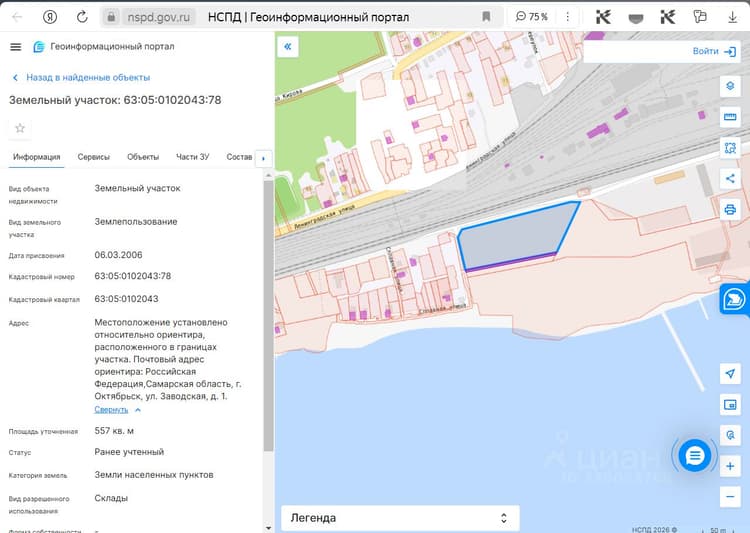Go back with the browser back arrow
Screen dimensions: 750x533
click(x=17, y=17)
